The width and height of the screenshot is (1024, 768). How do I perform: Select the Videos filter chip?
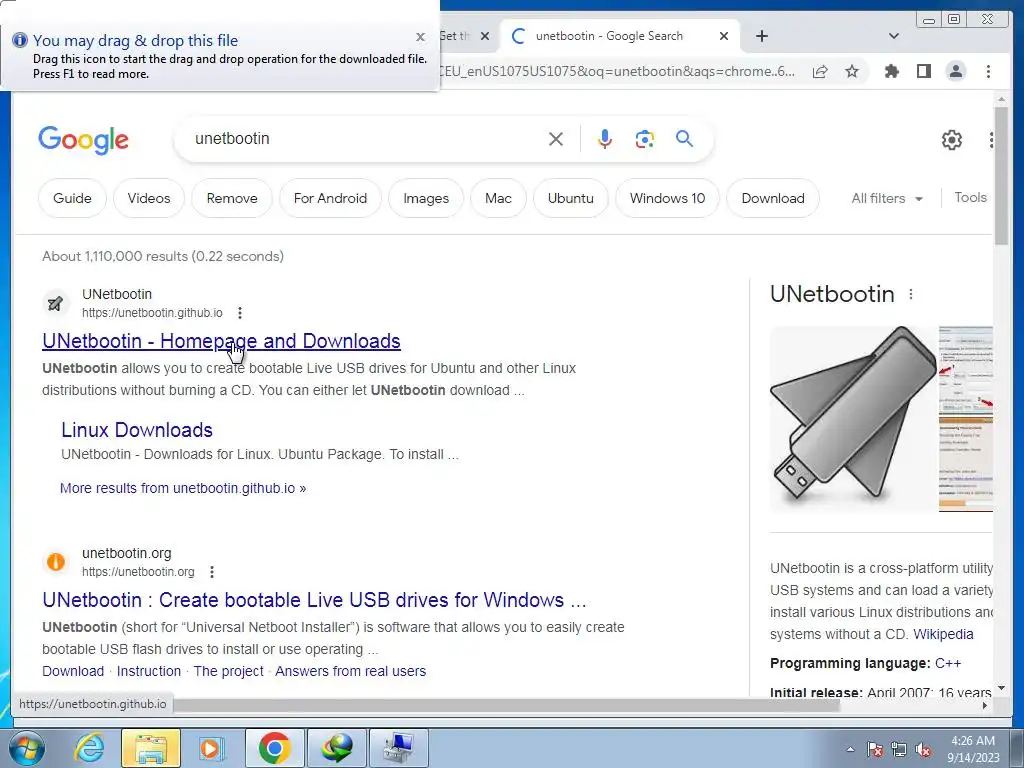coord(149,199)
